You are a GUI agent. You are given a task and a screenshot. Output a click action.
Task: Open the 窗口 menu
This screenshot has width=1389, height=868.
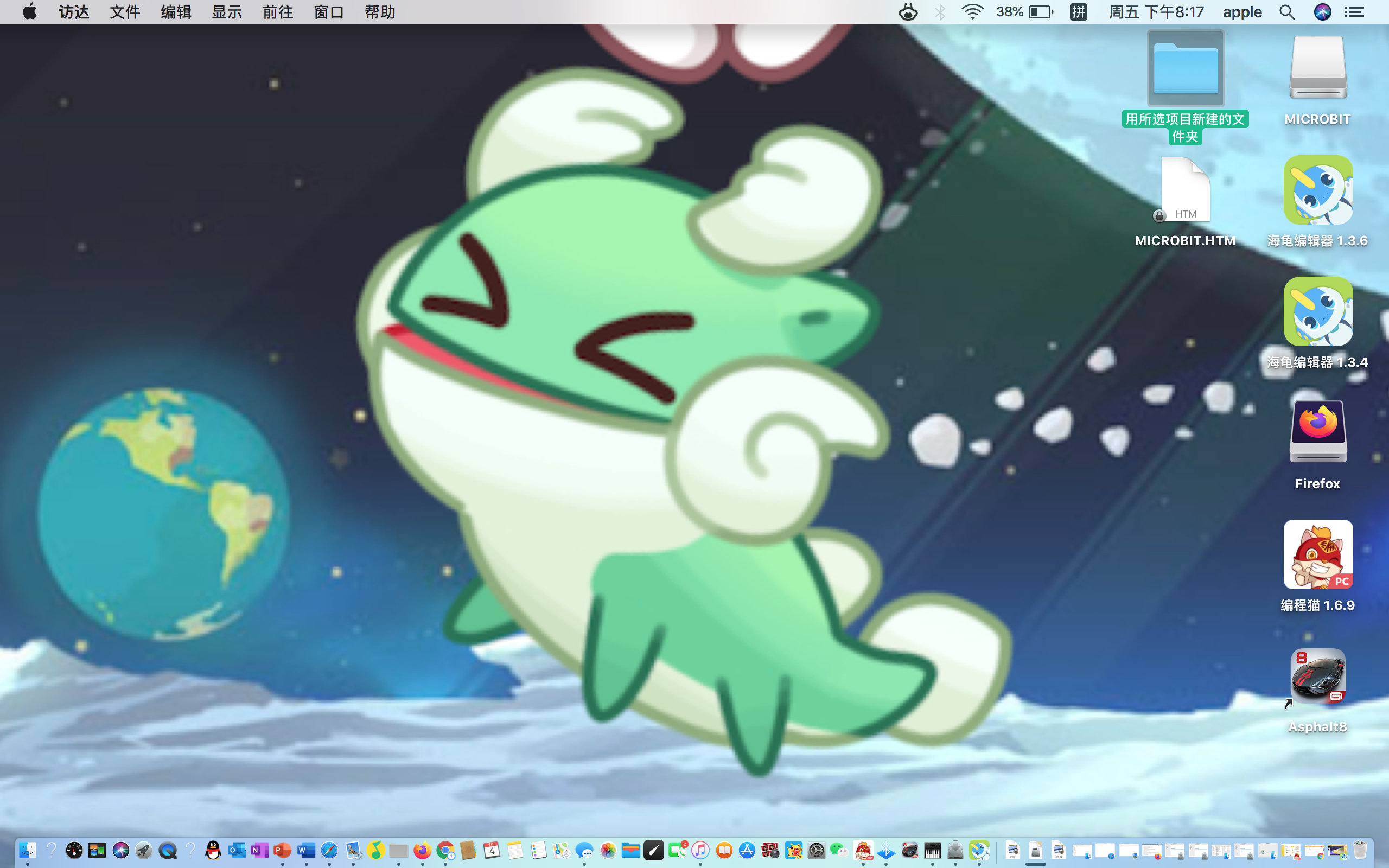(329, 12)
